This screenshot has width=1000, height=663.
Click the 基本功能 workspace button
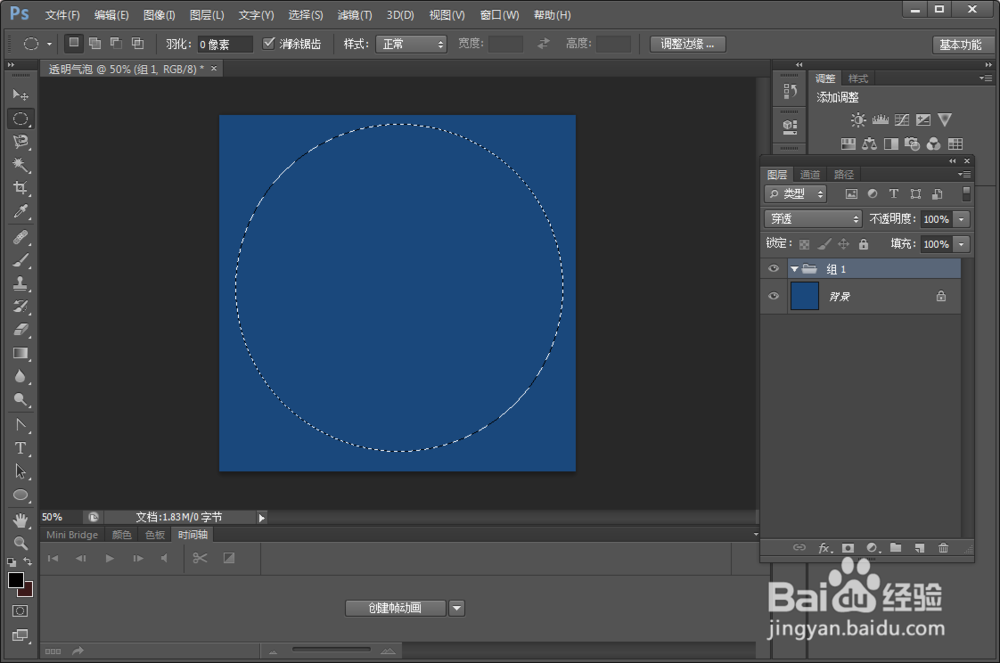pyautogui.click(x=960, y=45)
